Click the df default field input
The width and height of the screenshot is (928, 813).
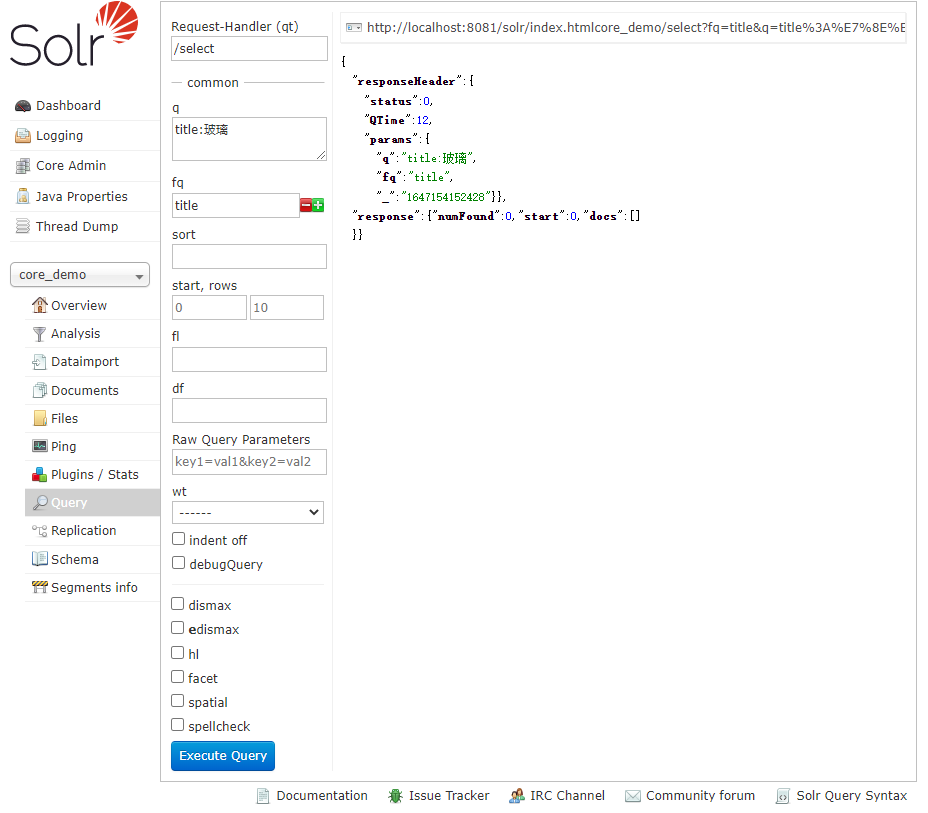[x=249, y=411]
